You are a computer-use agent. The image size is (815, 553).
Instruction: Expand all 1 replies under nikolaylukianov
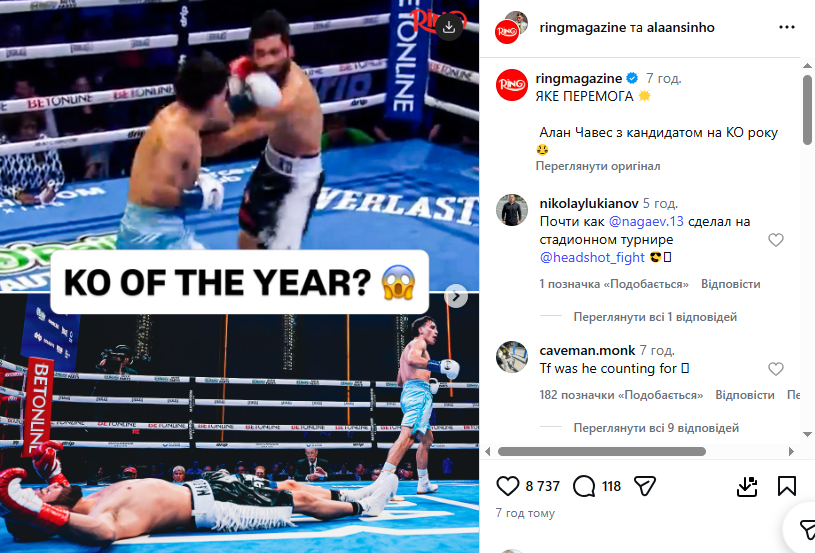655,317
